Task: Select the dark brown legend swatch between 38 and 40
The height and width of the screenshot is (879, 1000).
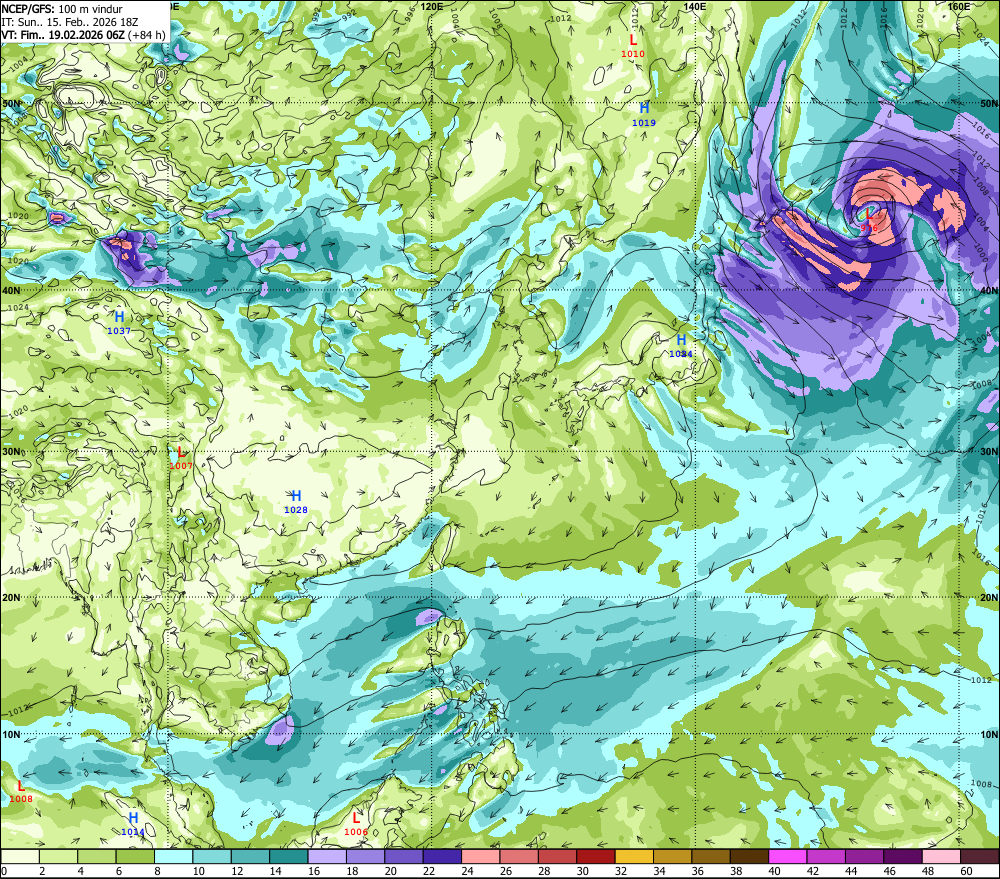Action: click(750, 856)
